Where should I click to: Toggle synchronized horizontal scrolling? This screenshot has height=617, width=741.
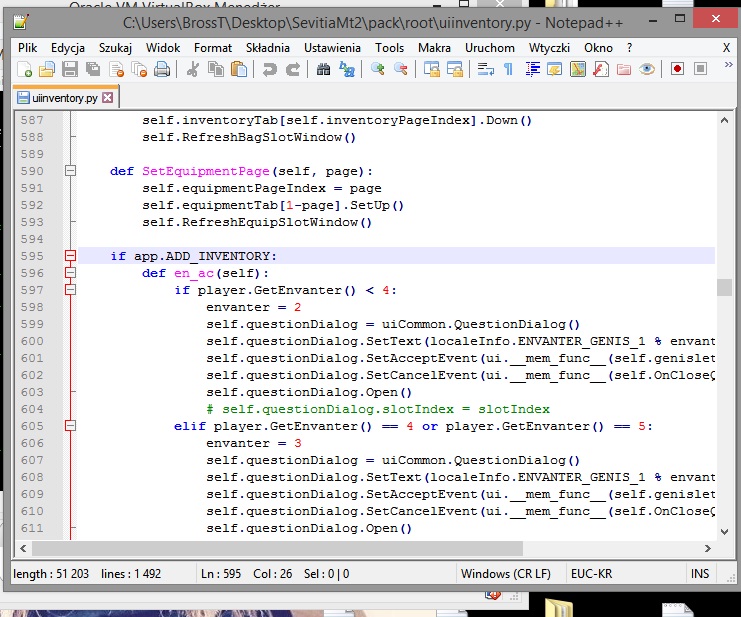(x=454, y=69)
